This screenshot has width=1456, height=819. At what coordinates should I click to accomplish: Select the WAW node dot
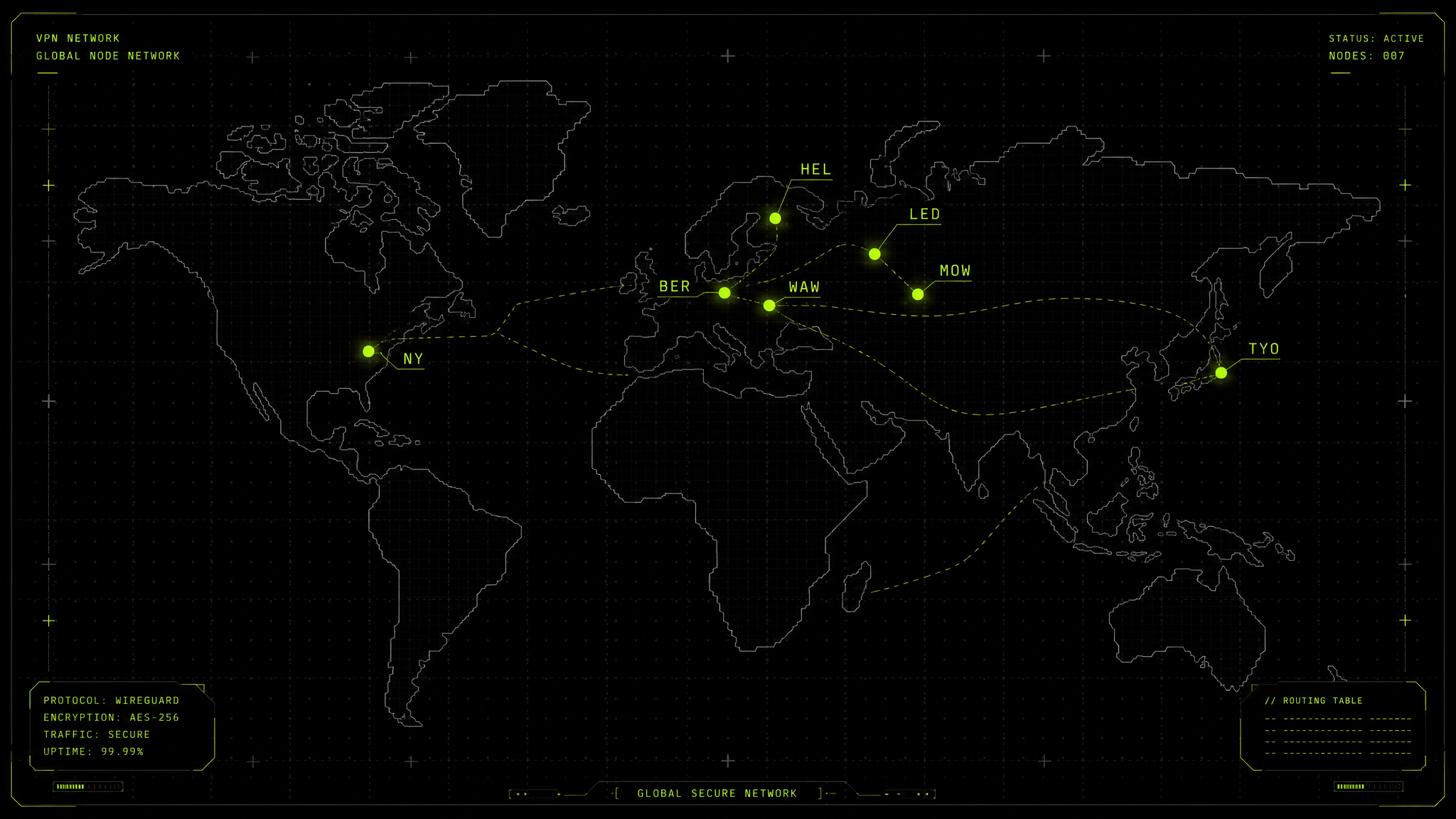pos(769,306)
